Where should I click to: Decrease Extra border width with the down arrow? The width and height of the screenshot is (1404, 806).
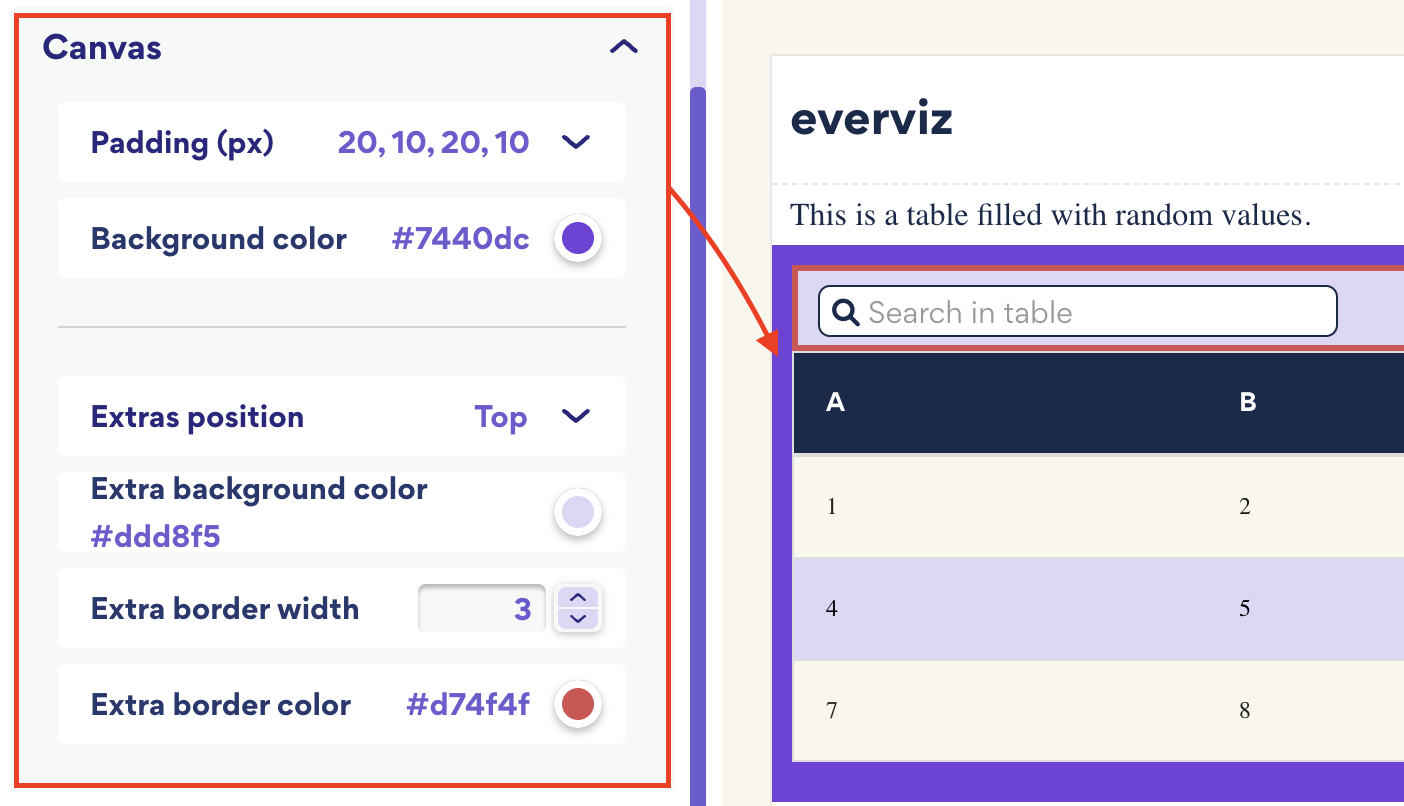click(578, 620)
